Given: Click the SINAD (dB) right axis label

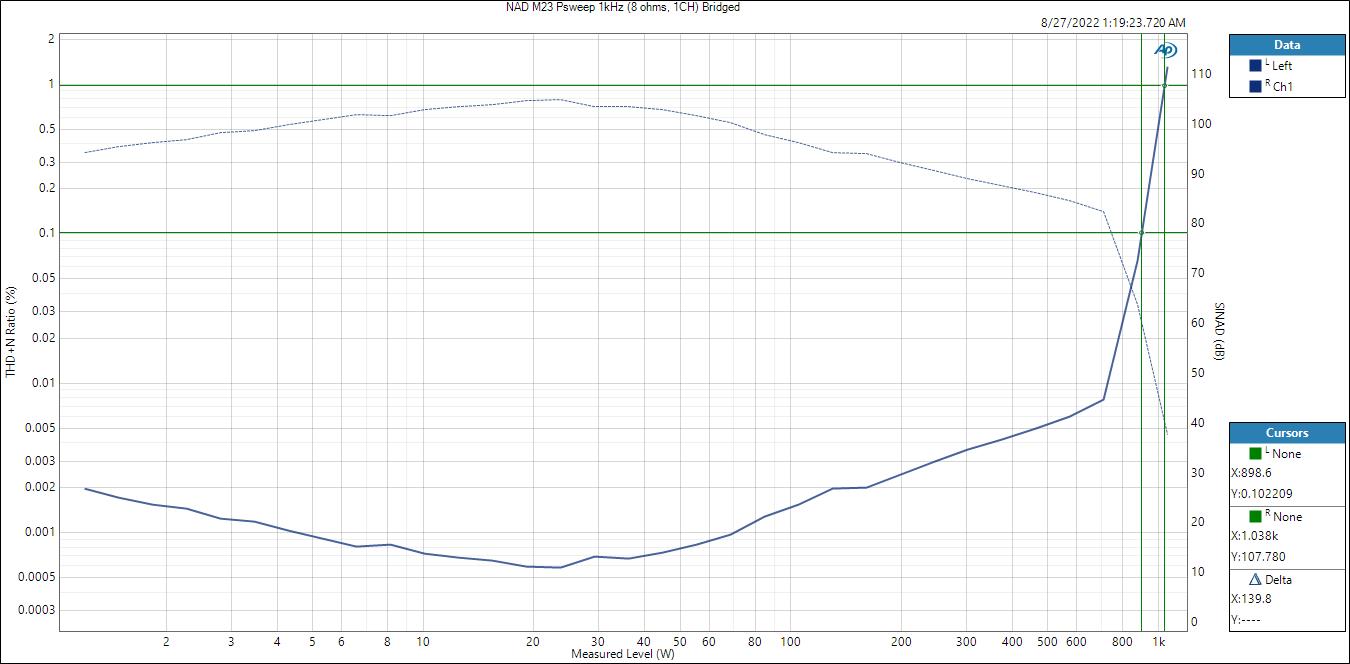Looking at the screenshot, I should [1219, 331].
